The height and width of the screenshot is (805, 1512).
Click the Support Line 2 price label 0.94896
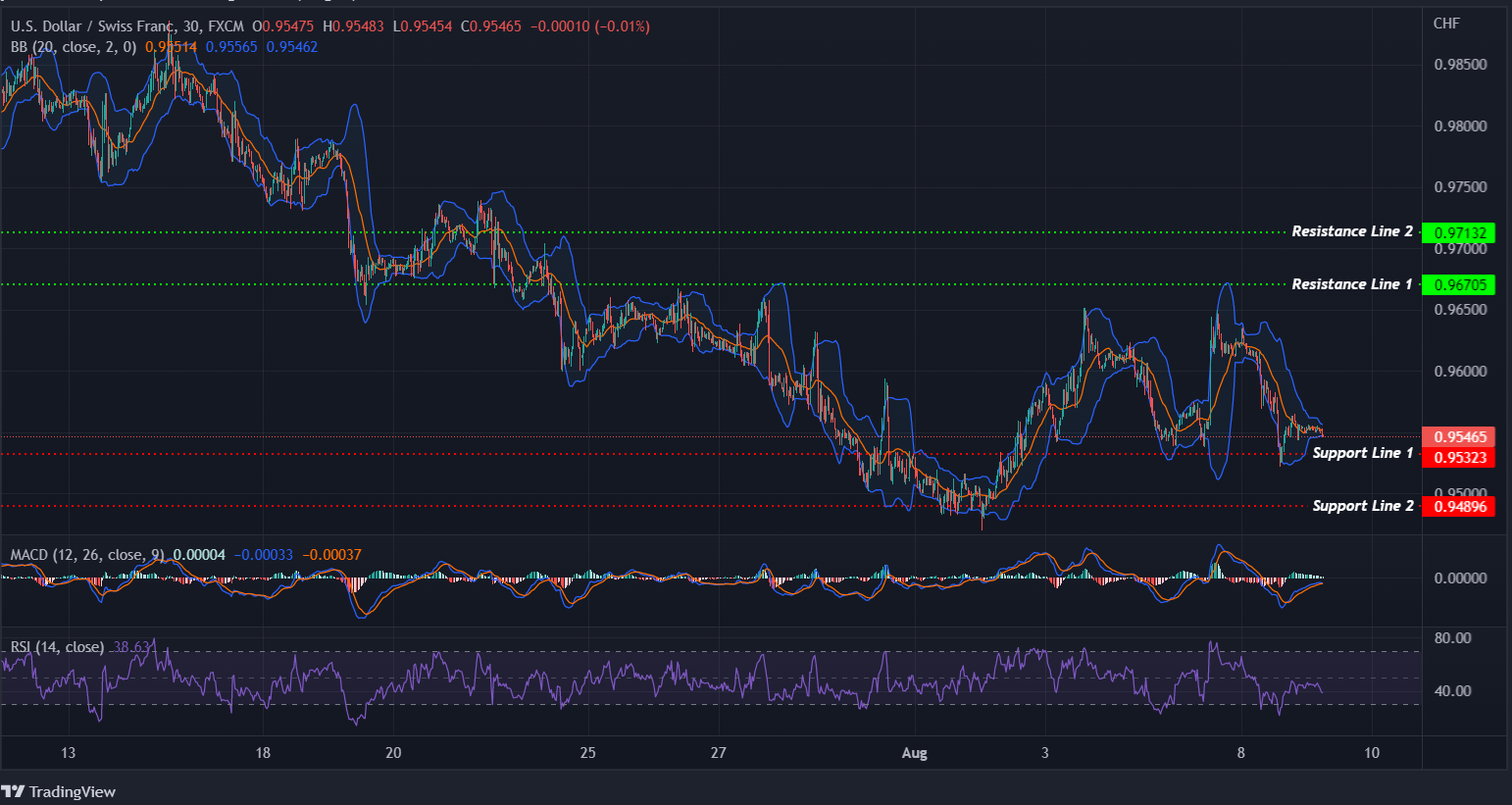click(1461, 506)
